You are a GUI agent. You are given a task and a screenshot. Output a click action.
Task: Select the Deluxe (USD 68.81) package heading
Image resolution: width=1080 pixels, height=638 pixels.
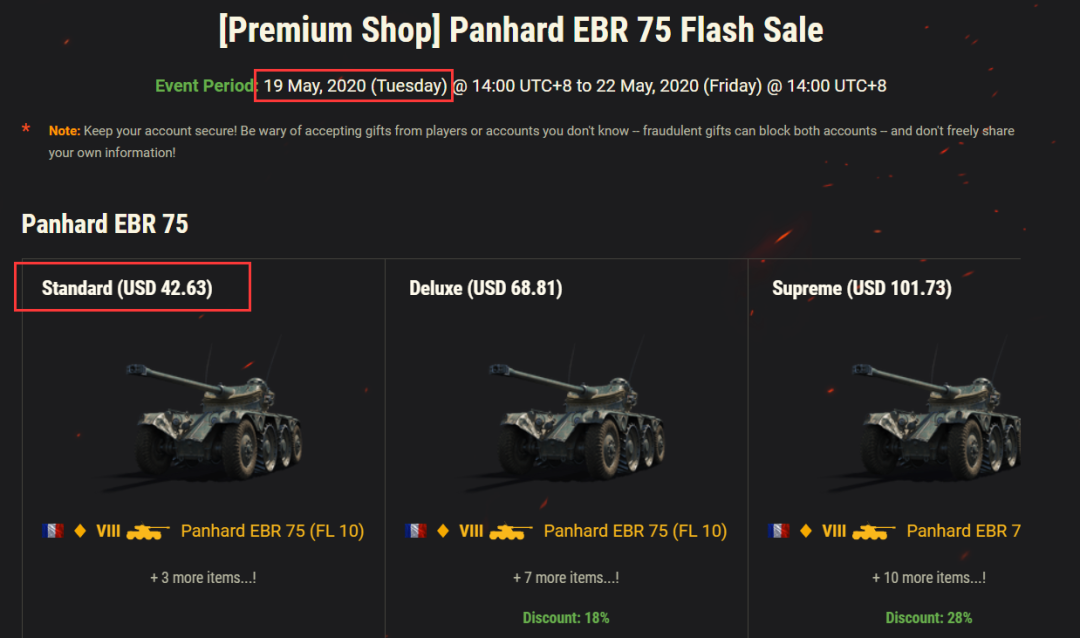[x=486, y=289]
